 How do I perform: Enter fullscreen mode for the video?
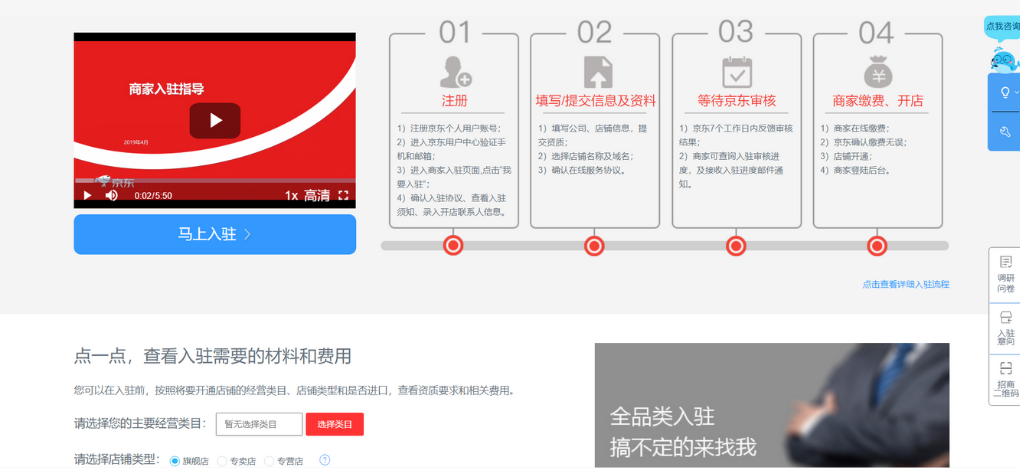[343, 196]
